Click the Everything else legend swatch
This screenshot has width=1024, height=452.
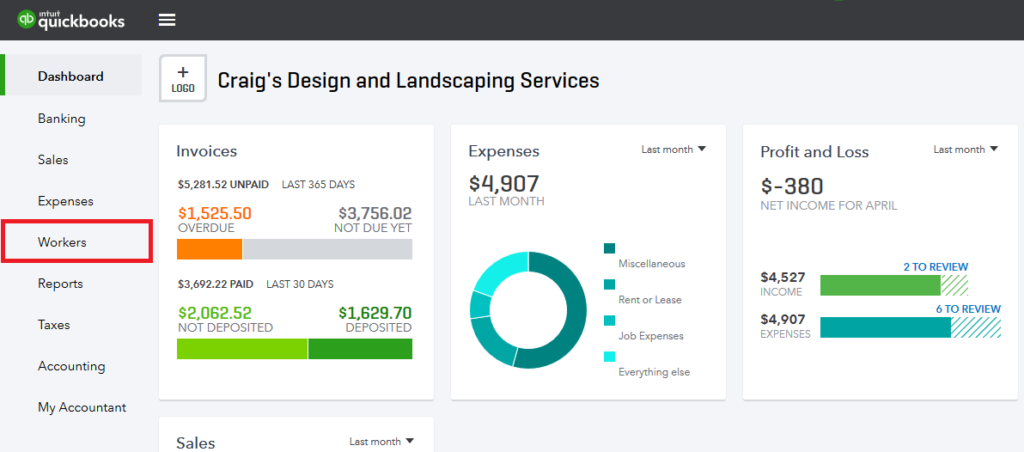[609, 357]
